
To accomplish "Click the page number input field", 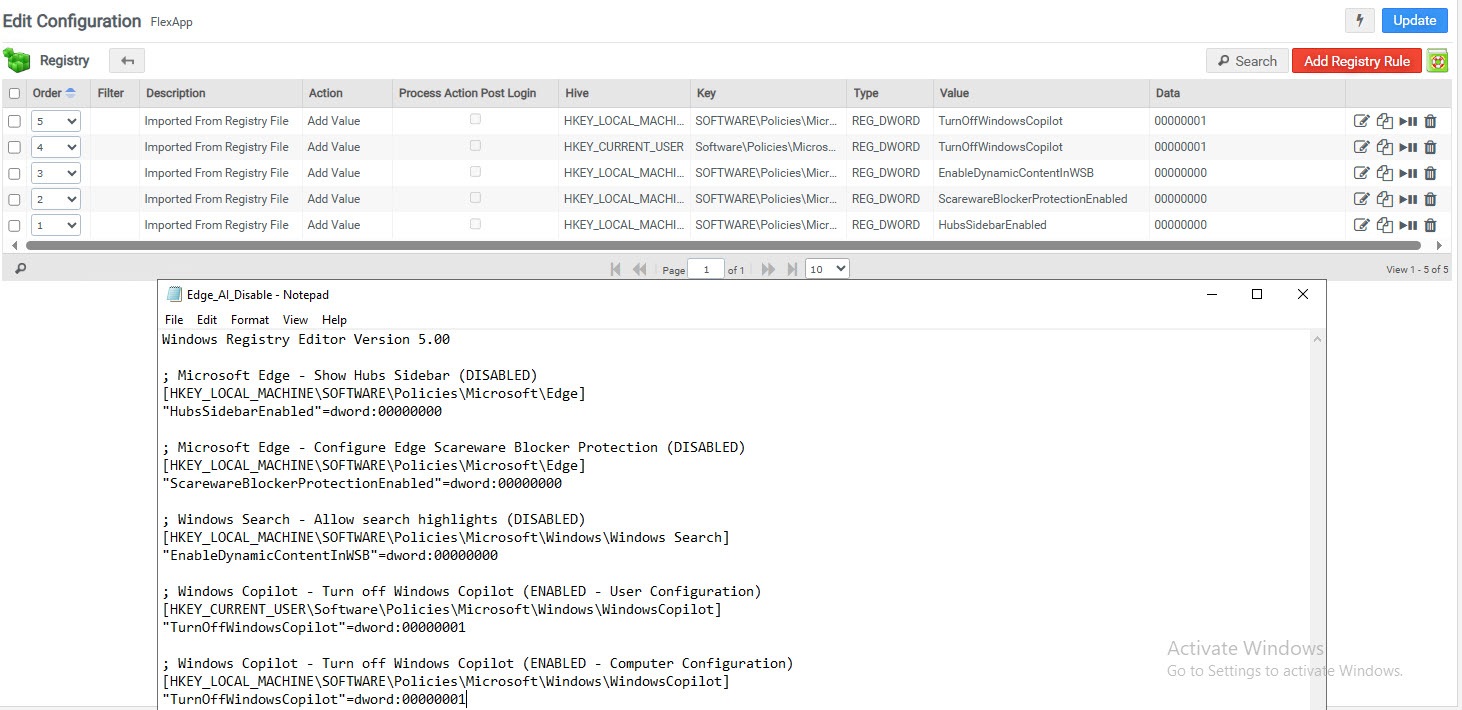I will (706, 270).
